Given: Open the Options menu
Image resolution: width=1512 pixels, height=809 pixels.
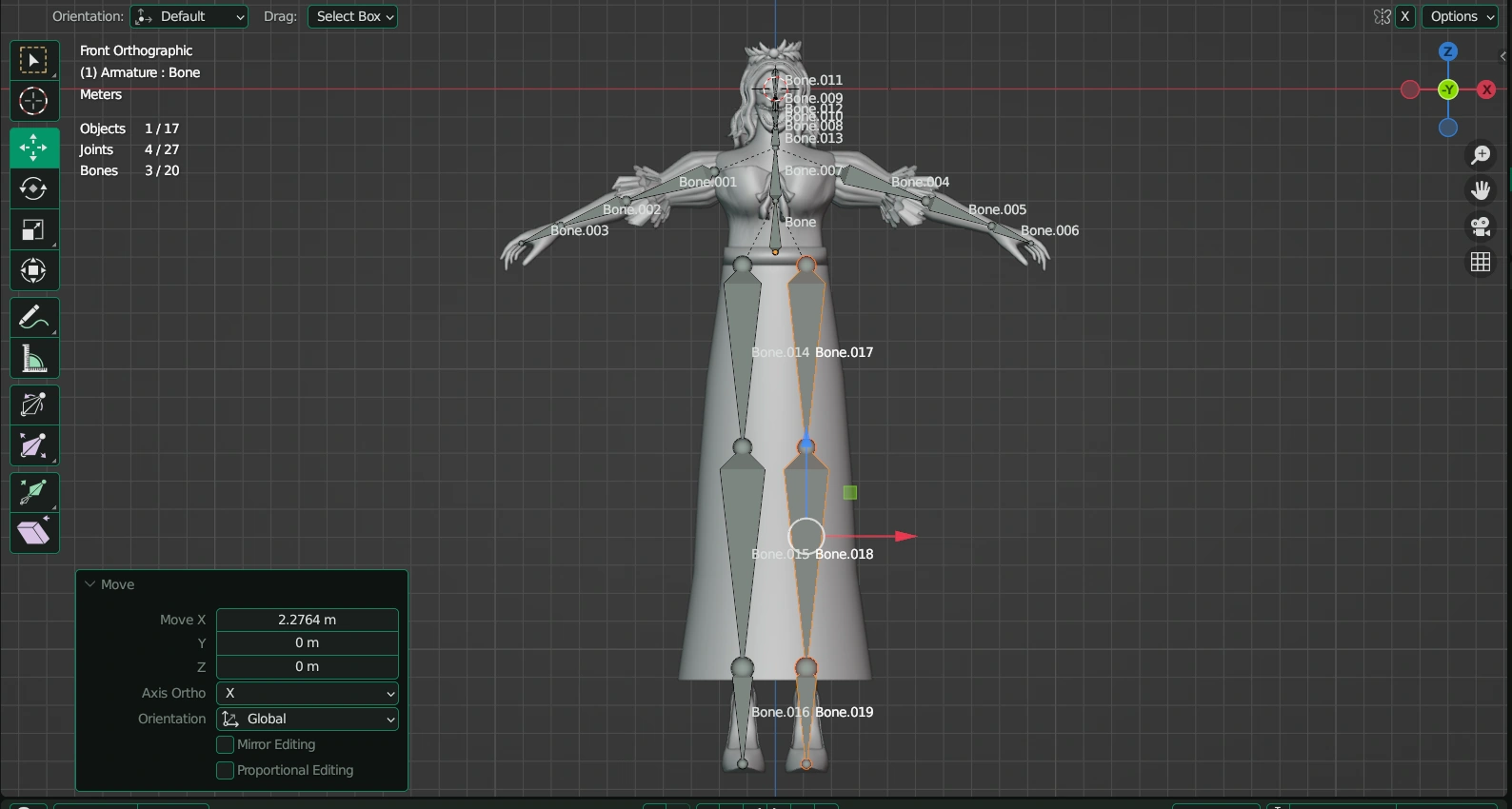Looking at the screenshot, I should pyautogui.click(x=1461, y=16).
